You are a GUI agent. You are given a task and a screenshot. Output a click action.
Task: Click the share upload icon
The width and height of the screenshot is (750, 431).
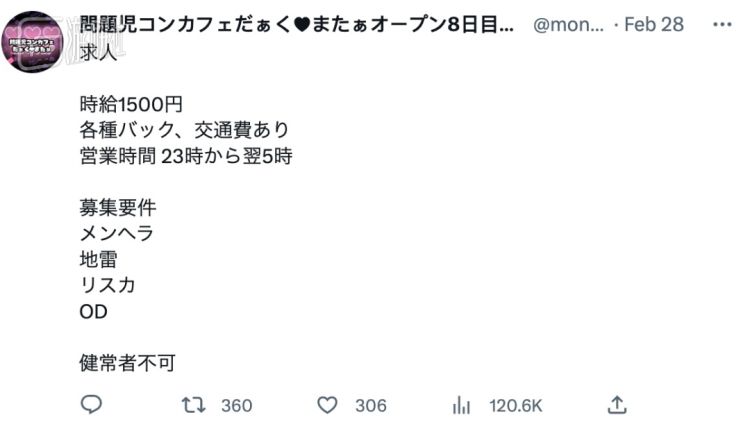618,405
